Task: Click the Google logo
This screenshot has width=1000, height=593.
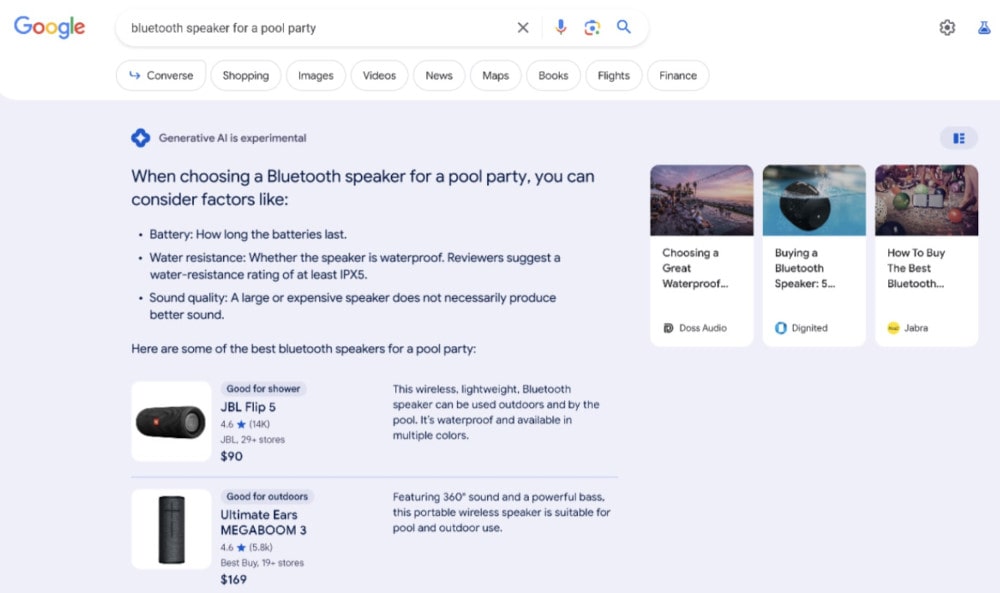Action: coord(48,28)
